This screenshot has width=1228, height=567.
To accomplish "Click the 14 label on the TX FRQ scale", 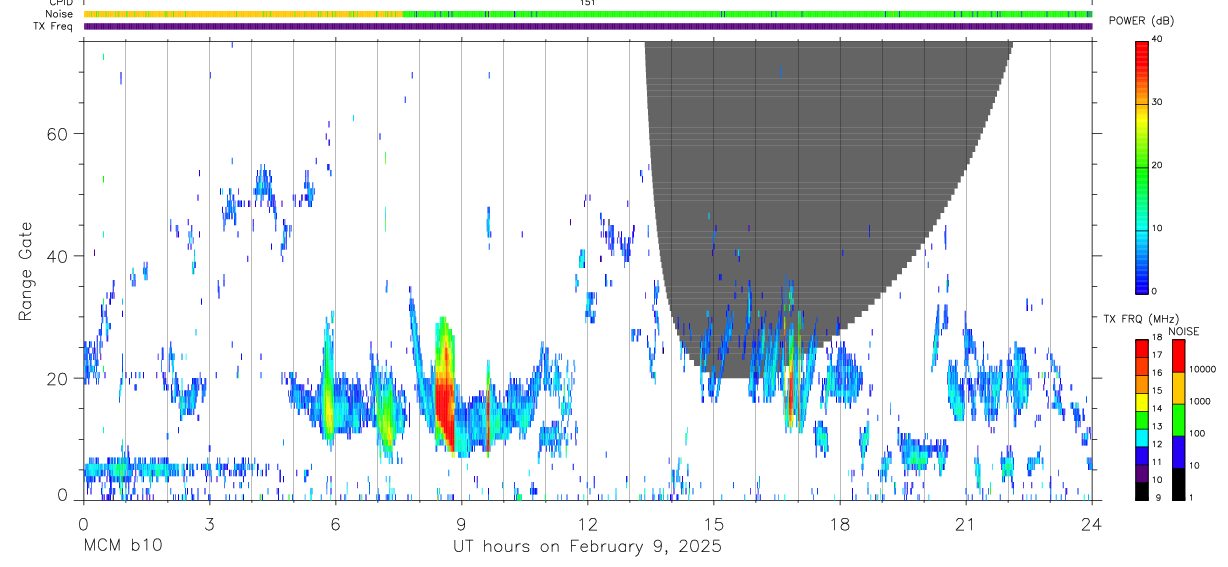I will click(1158, 409).
